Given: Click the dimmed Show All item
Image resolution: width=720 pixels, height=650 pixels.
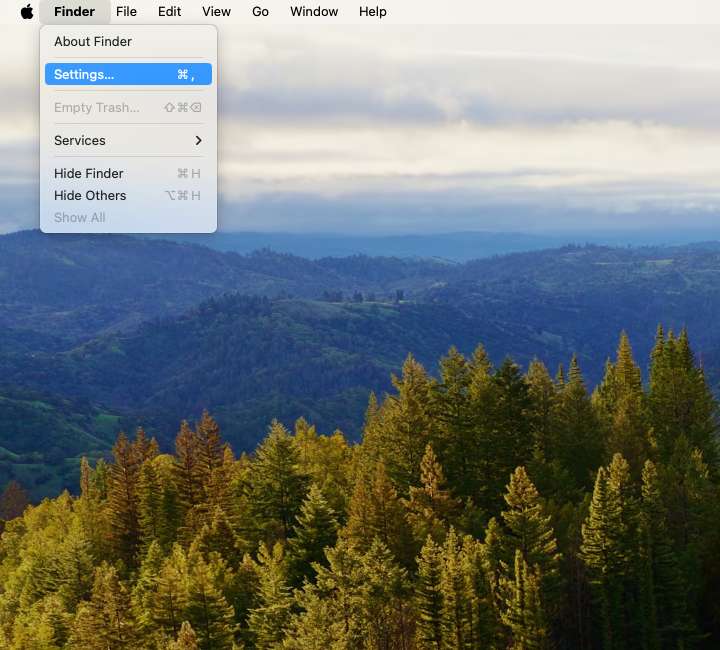Looking at the screenshot, I should click(x=79, y=217).
